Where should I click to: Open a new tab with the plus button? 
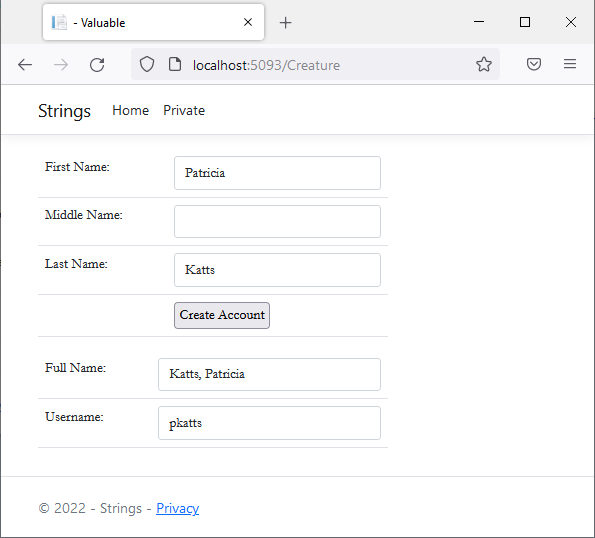point(285,23)
